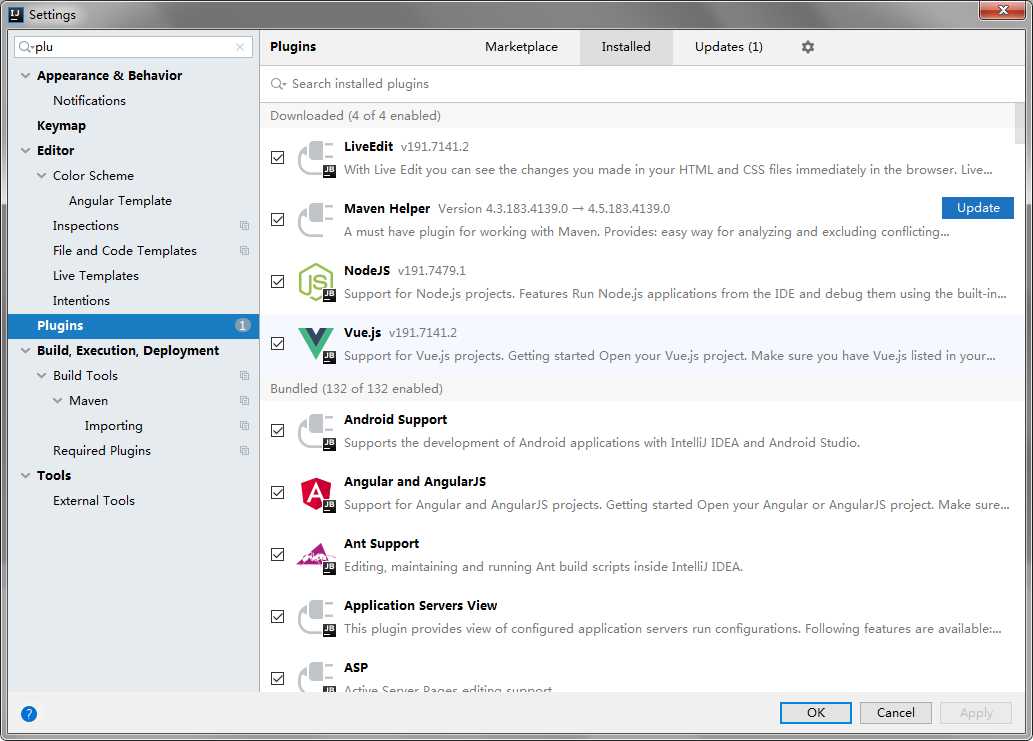Disable the Maven Helper plugin checkbox
Image resolution: width=1033 pixels, height=741 pixels.
point(278,220)
